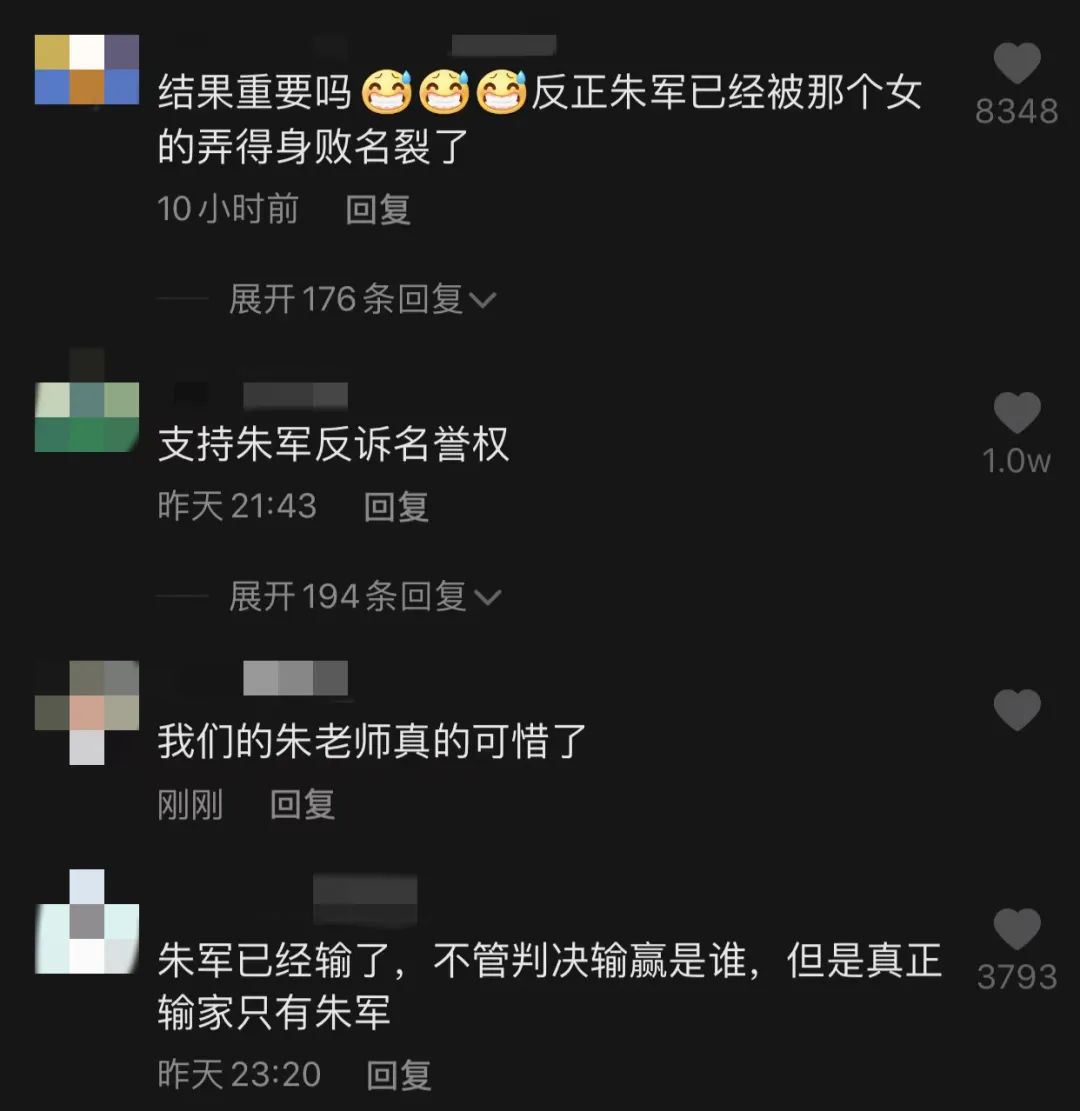
Task: Like the comment with 1.0w likes
Action: point(1017,412)
